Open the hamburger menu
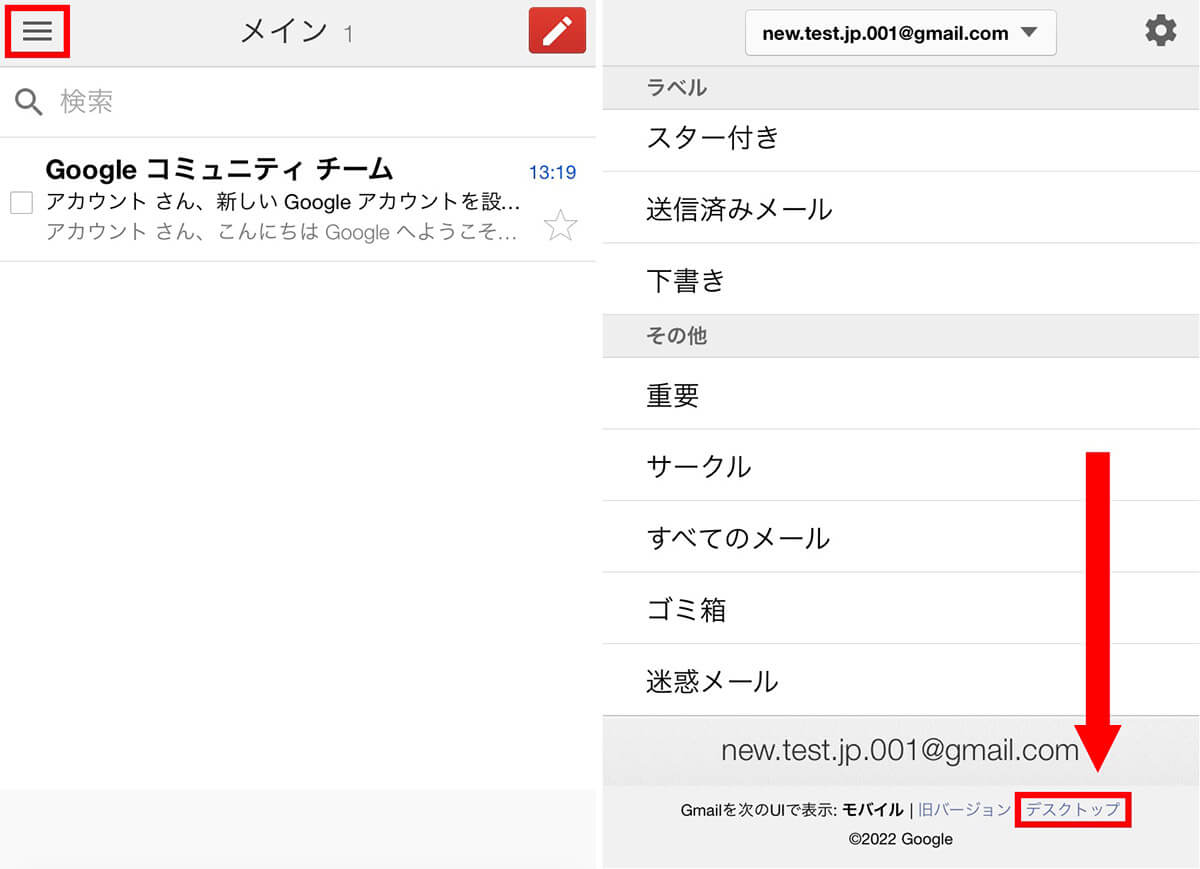The width and height of the screenshot is (1200, 869). [37, 32]
